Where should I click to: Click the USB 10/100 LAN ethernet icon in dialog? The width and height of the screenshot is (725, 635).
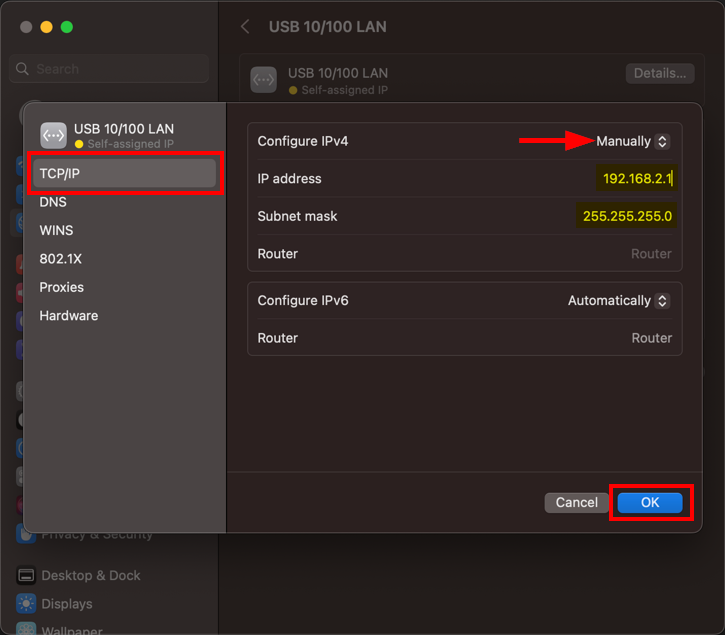(53, 136)
